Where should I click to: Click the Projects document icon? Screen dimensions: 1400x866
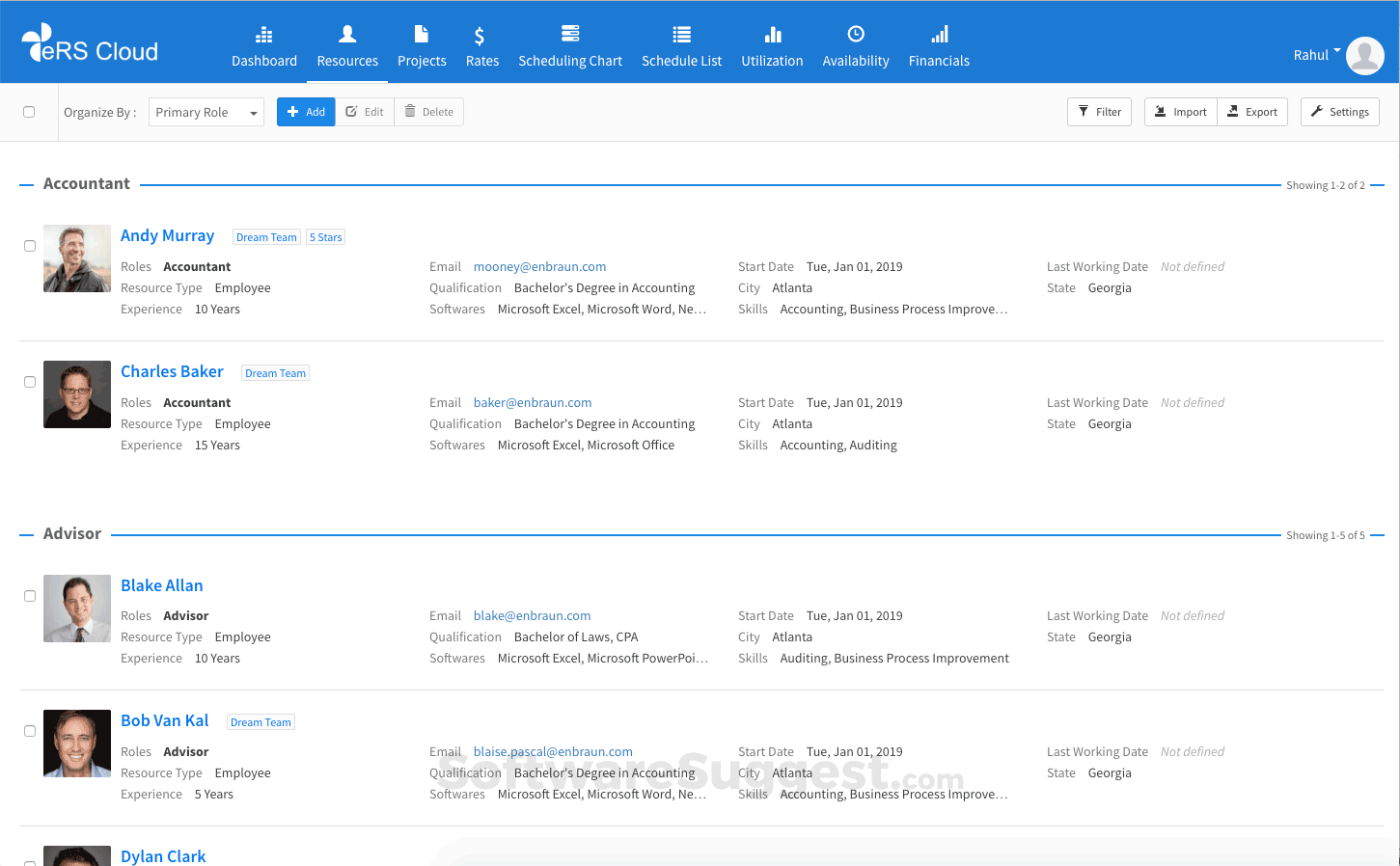[422, 35]
